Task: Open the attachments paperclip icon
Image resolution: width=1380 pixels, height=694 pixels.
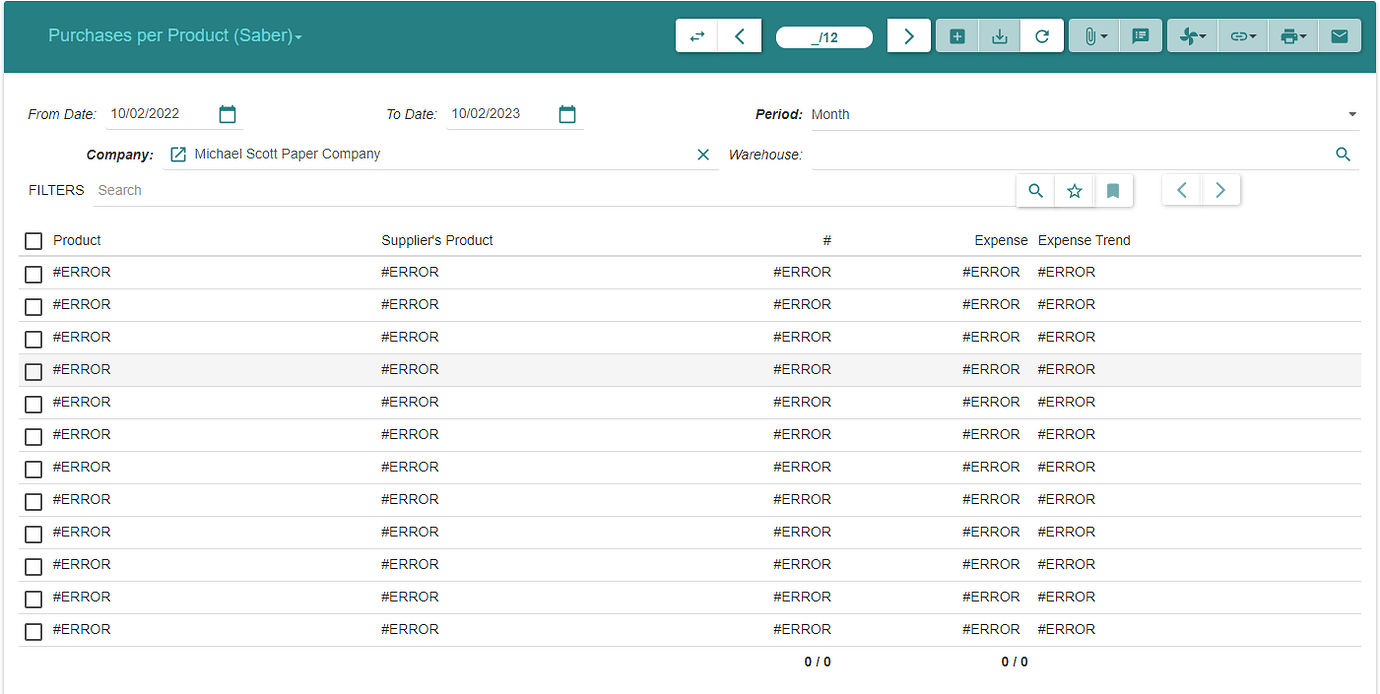Action: [x=1092, y=35]
